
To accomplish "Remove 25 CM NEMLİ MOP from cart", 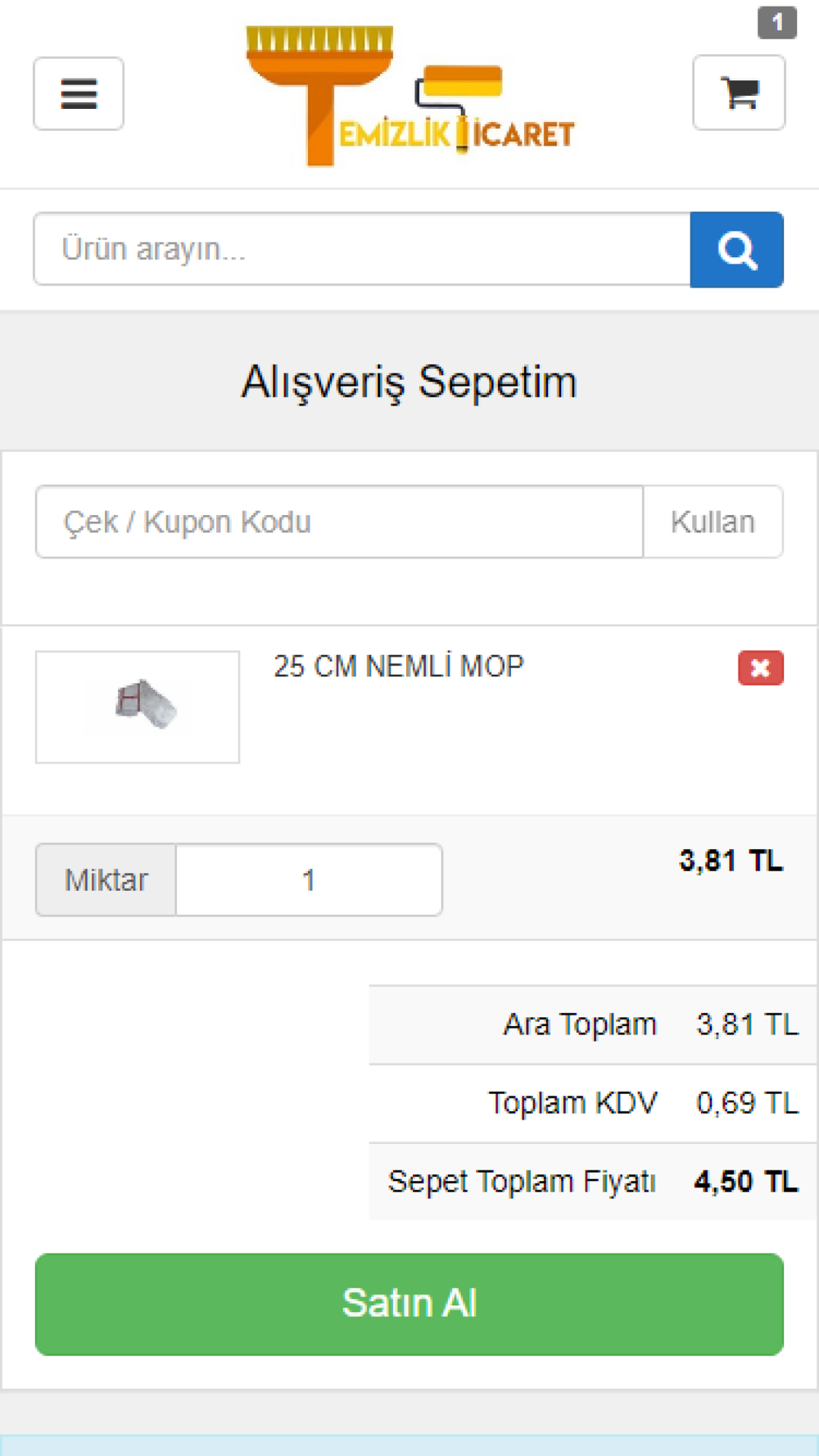I will click(761, 667).
